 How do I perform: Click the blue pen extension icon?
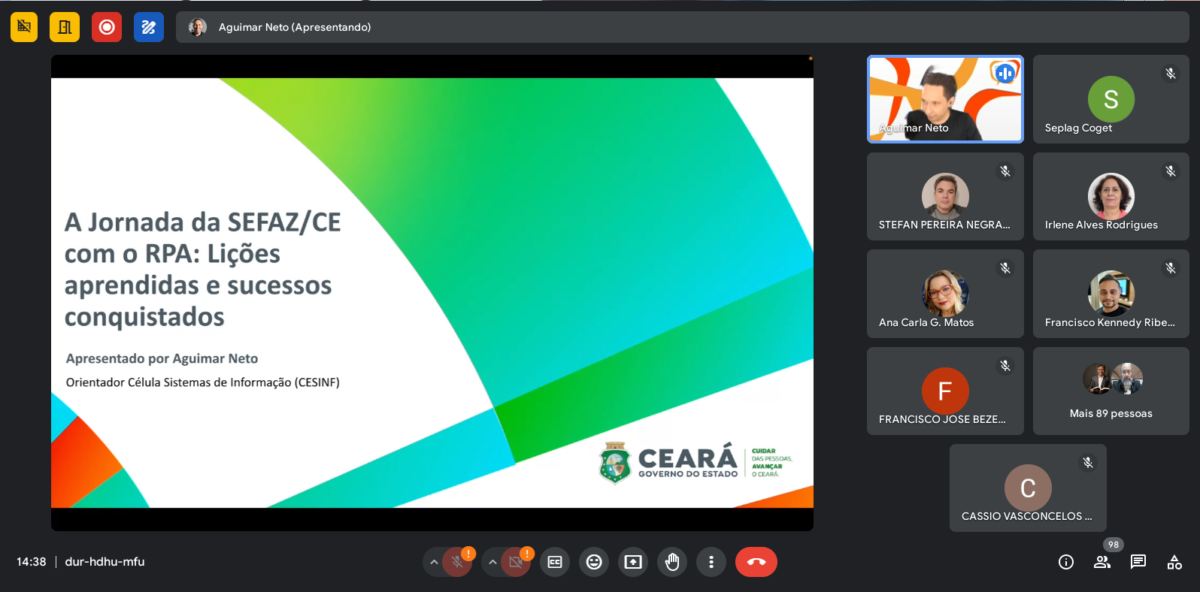(148, 27)
